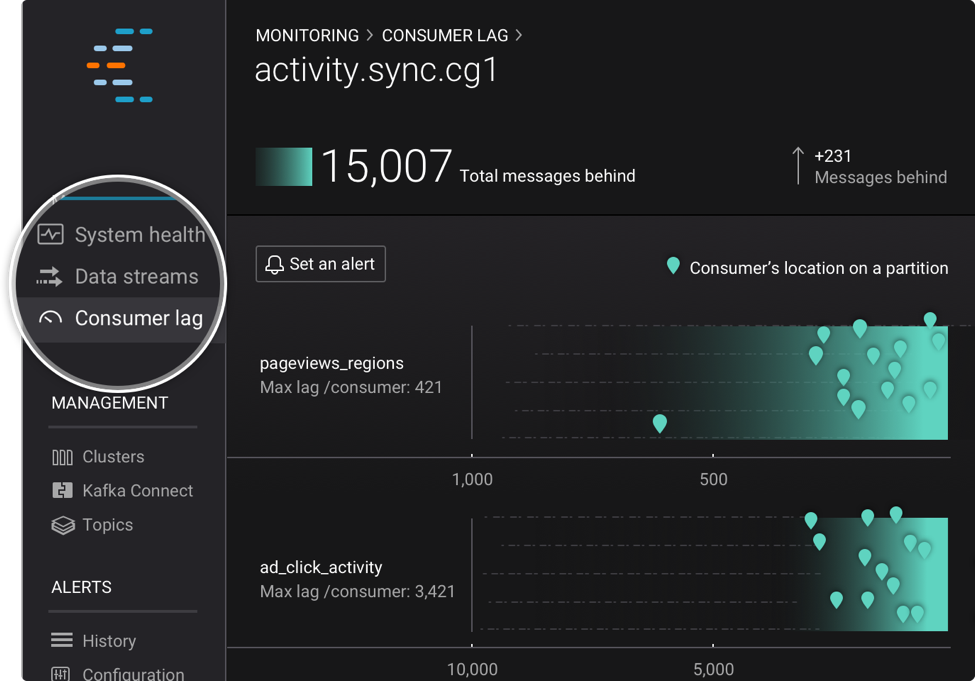Image resolution: width=975 pixels, height=681 pixels.
Task: Expand details with the breadcrumb chevron arrow
Action: tap(518, 35)
